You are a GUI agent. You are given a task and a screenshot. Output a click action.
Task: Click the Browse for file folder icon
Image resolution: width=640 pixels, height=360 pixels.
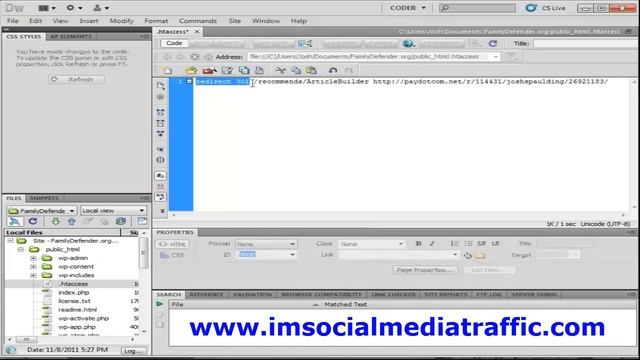tap(480, 256)
